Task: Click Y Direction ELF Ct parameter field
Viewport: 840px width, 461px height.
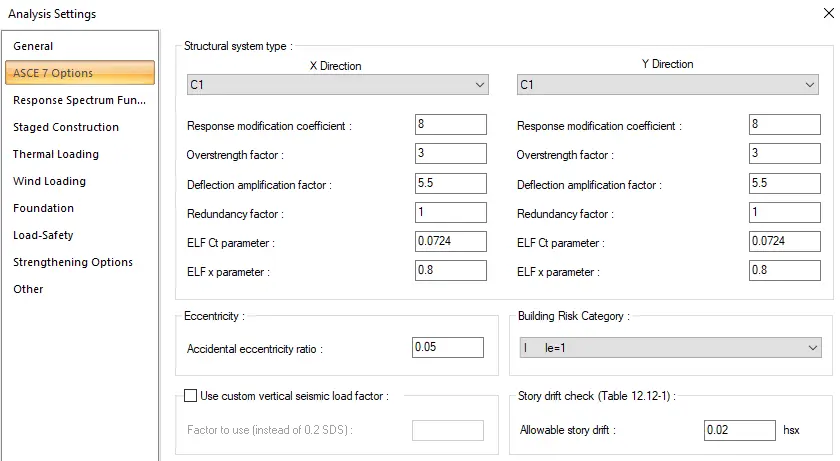Action: (x=784, y=241)
